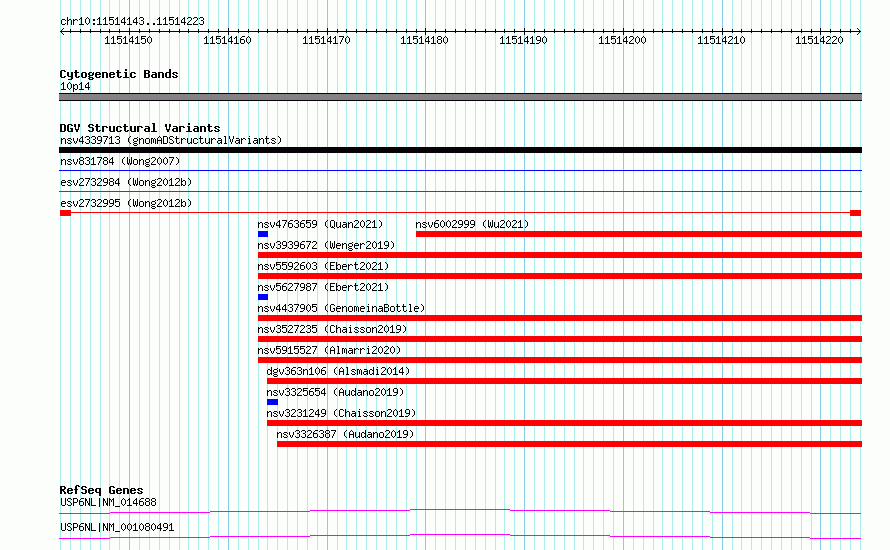The height and width of the screenshot is (550, 890).
Task: Open variant nsv5915527 (Almarri2020) label
Action: (329, 350)
